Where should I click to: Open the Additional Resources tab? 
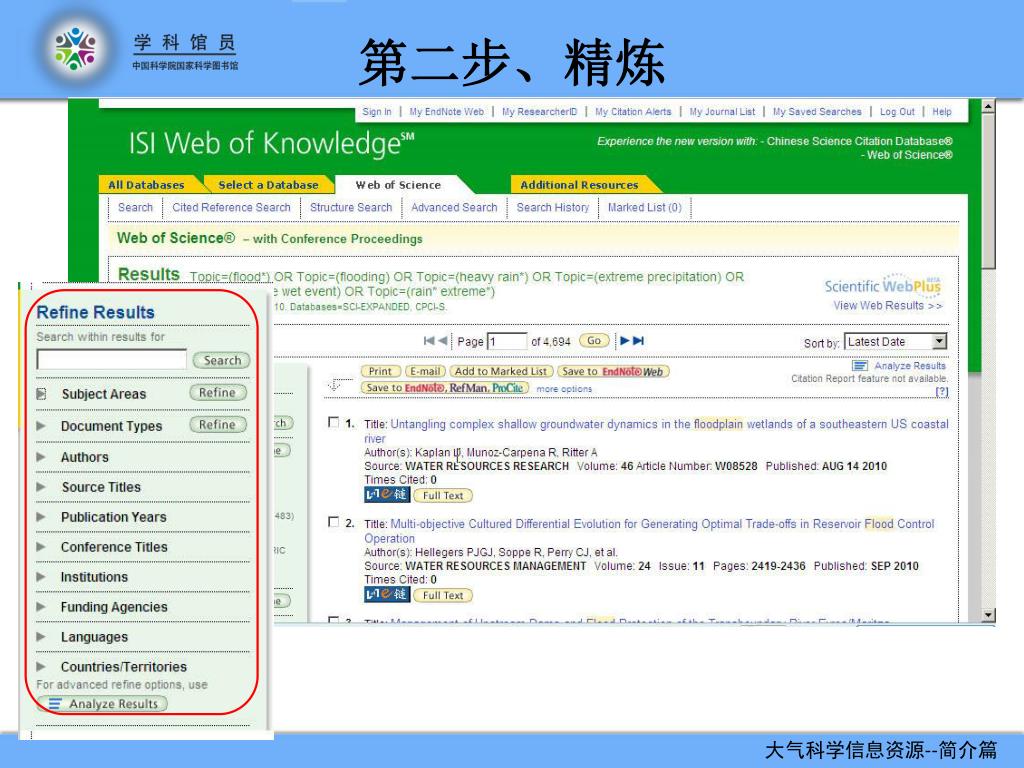point(579,185)
